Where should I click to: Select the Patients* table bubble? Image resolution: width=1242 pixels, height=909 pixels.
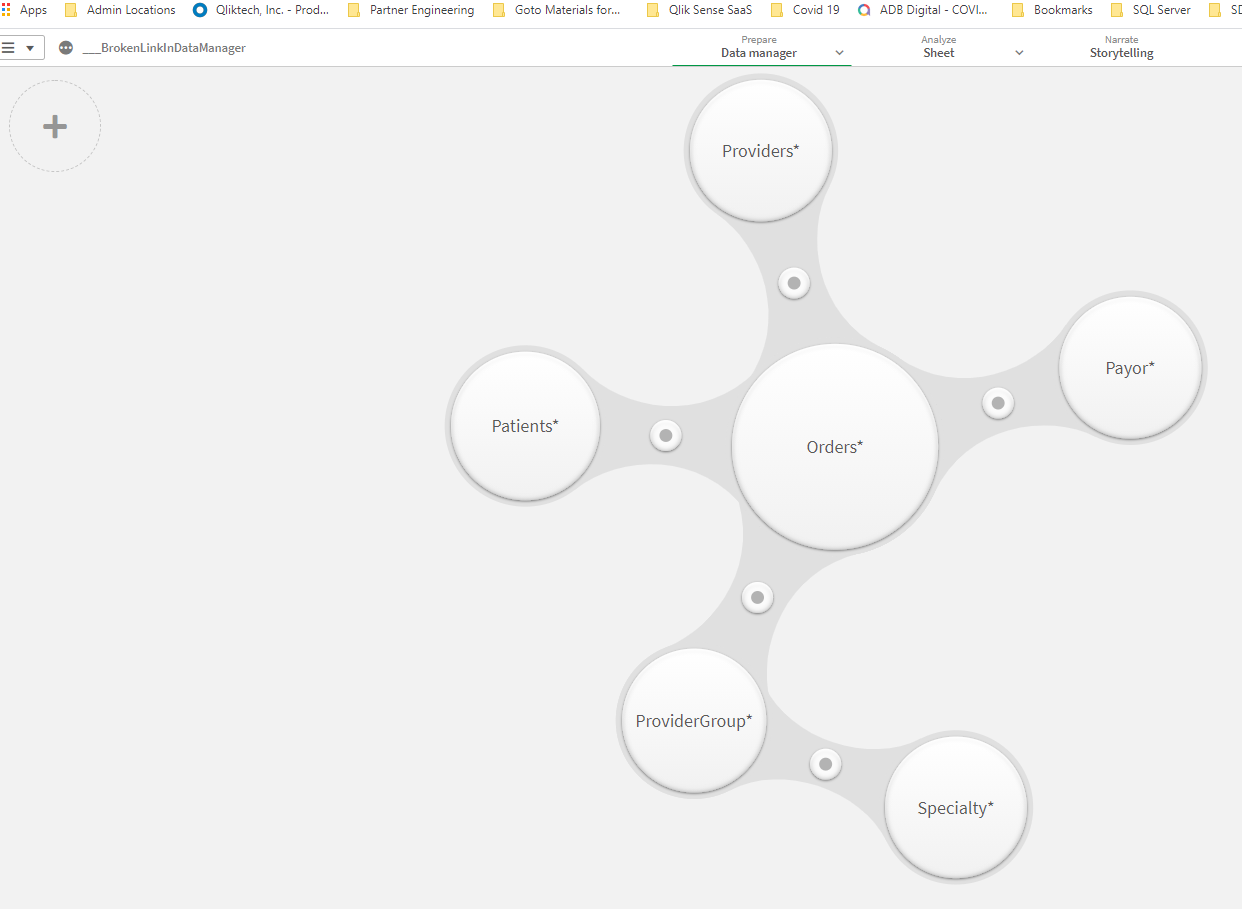click(x=525, y=426)
